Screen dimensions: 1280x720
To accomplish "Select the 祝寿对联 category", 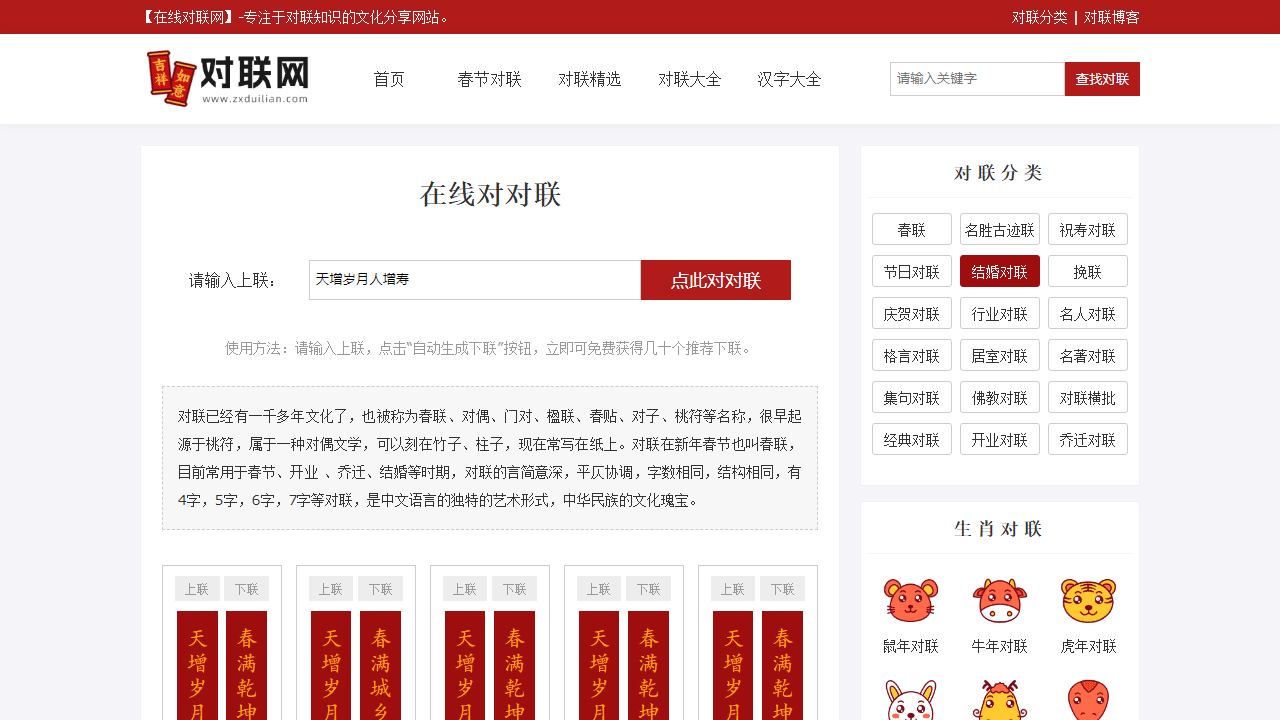I will tap(1088, 229).
